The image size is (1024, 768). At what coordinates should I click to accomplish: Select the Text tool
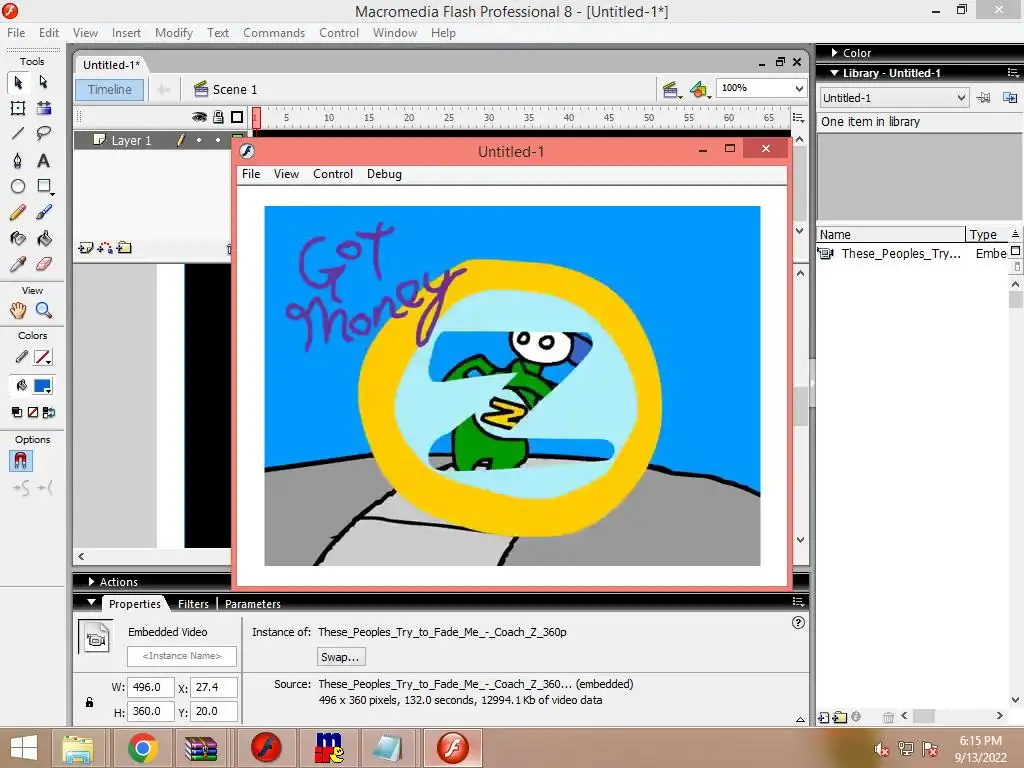44,161
